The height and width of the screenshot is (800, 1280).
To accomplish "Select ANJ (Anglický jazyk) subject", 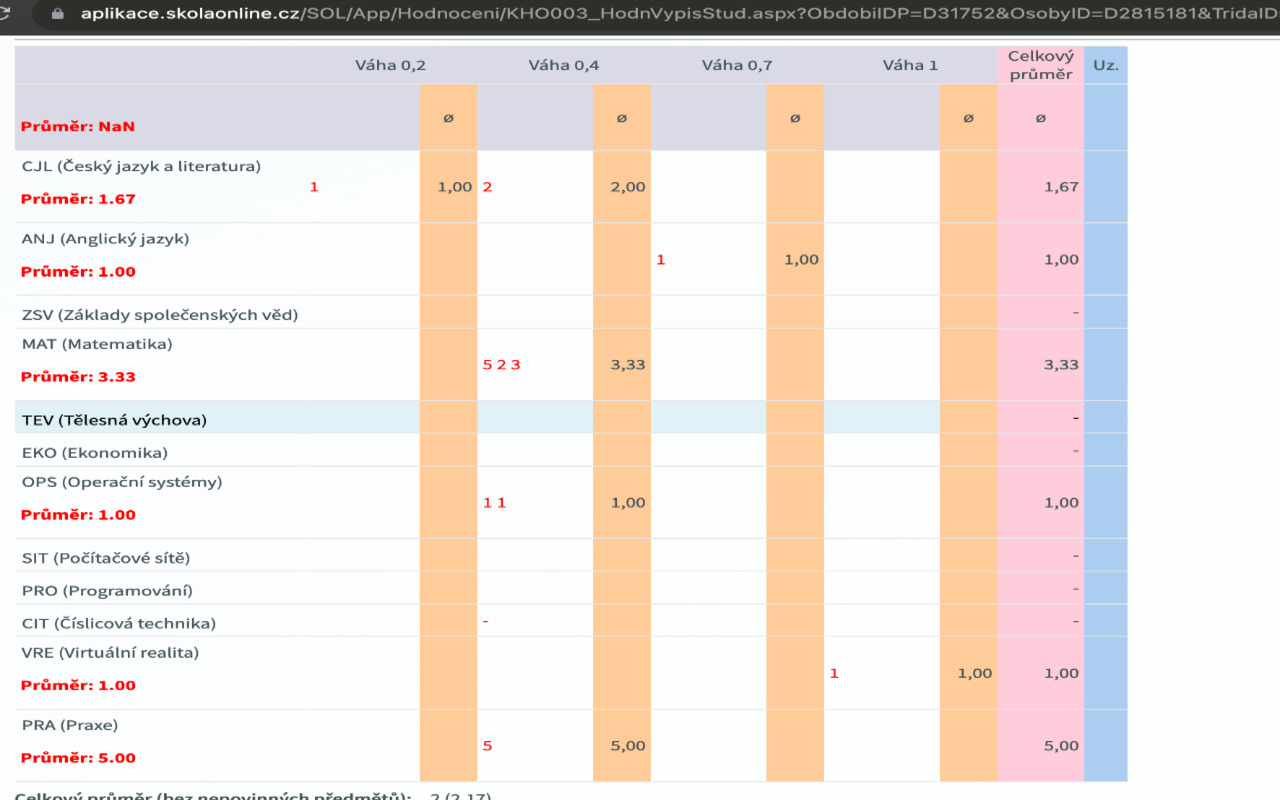I will tap(105, 239).
